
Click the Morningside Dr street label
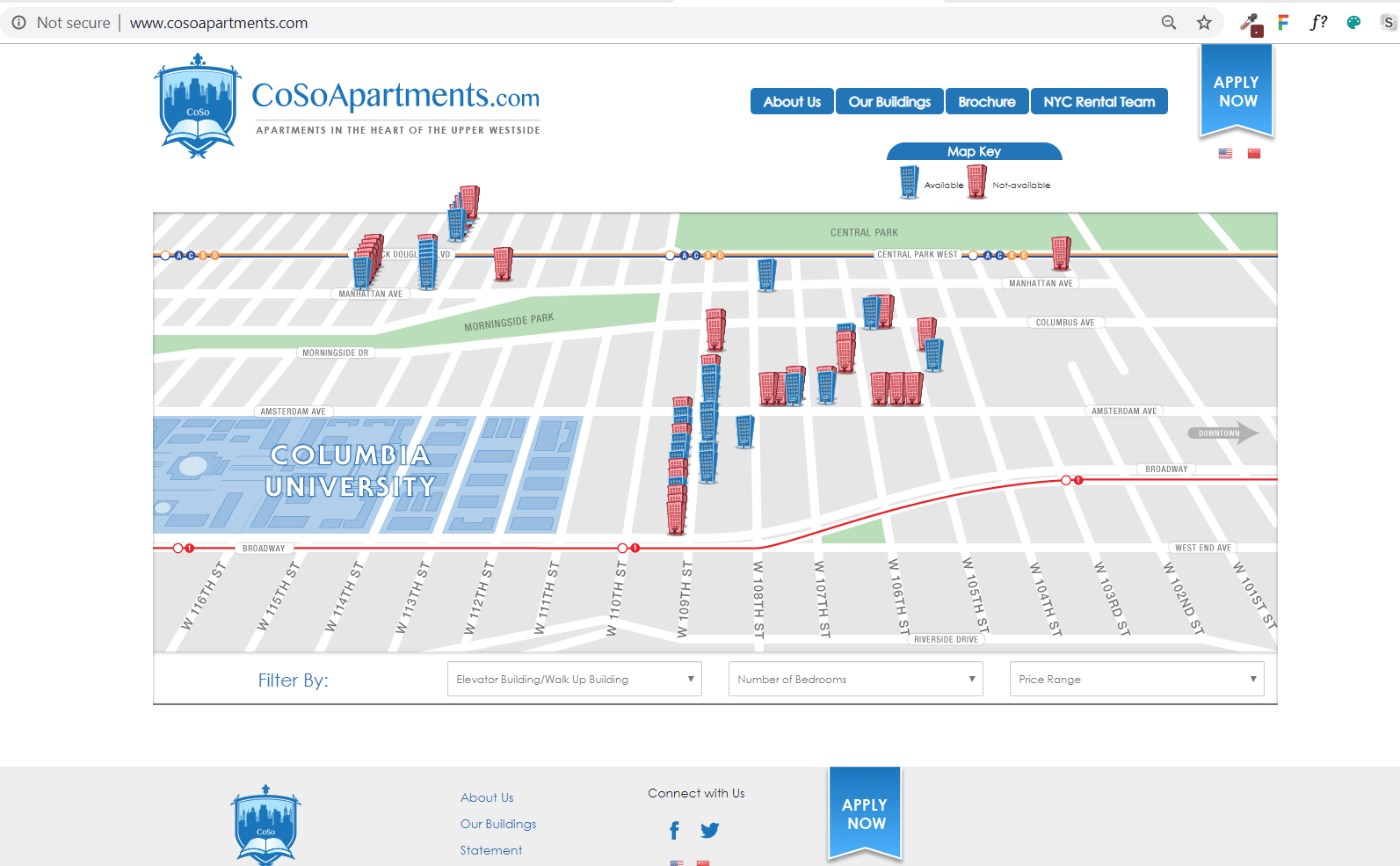[336, 353]
